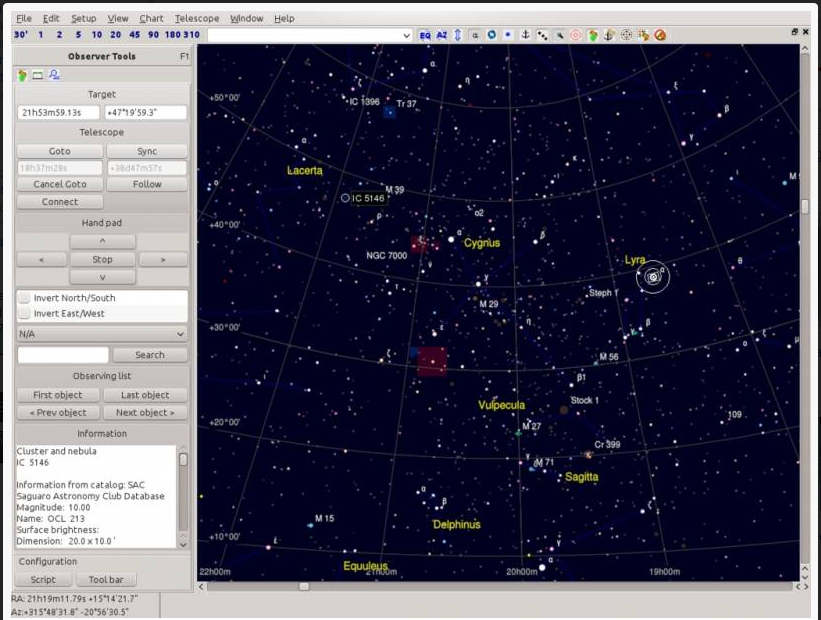Screen dimensions: 821x620
Task: Toggle constellation lines icon
Action: (x=542, y=35)
